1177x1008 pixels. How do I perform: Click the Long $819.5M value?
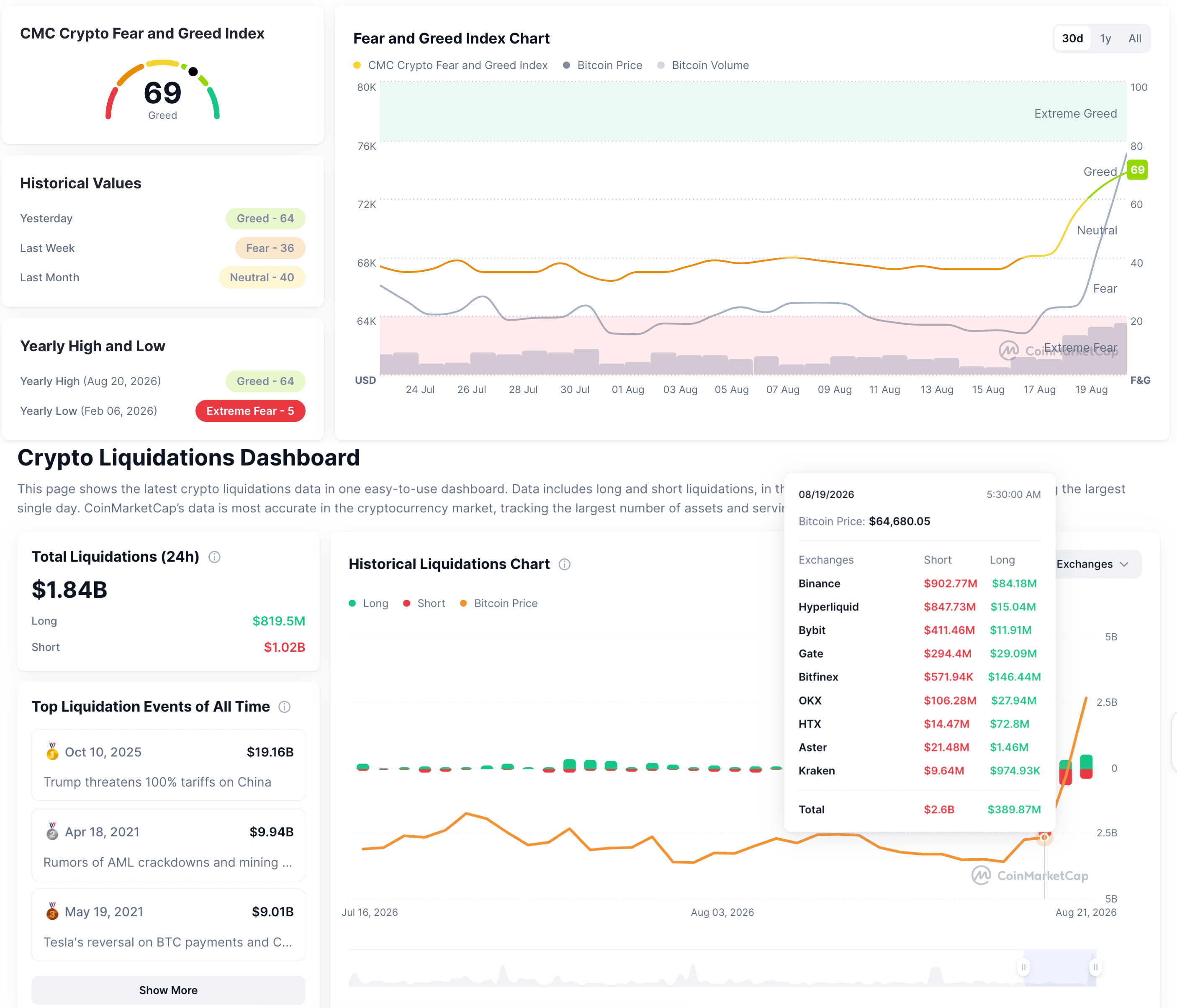278,621
